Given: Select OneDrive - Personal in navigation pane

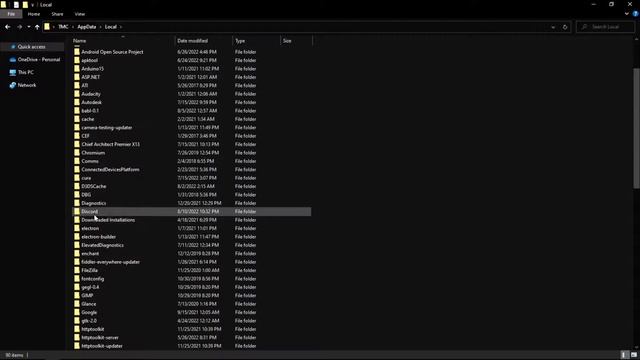Looking at the screenshot, I should tap(39, 60).
